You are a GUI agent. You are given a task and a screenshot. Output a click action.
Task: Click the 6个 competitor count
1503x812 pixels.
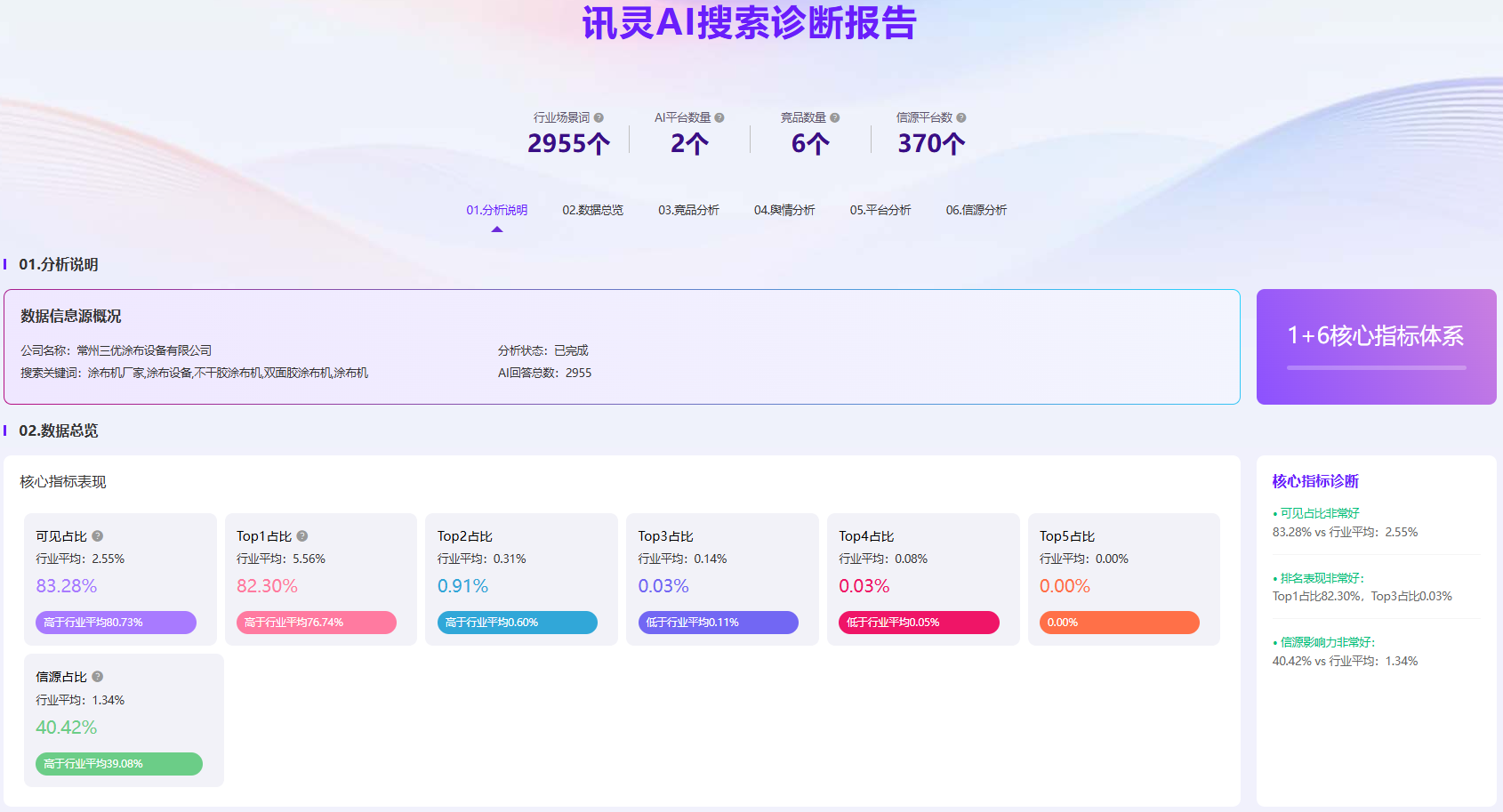coord(810,143)
